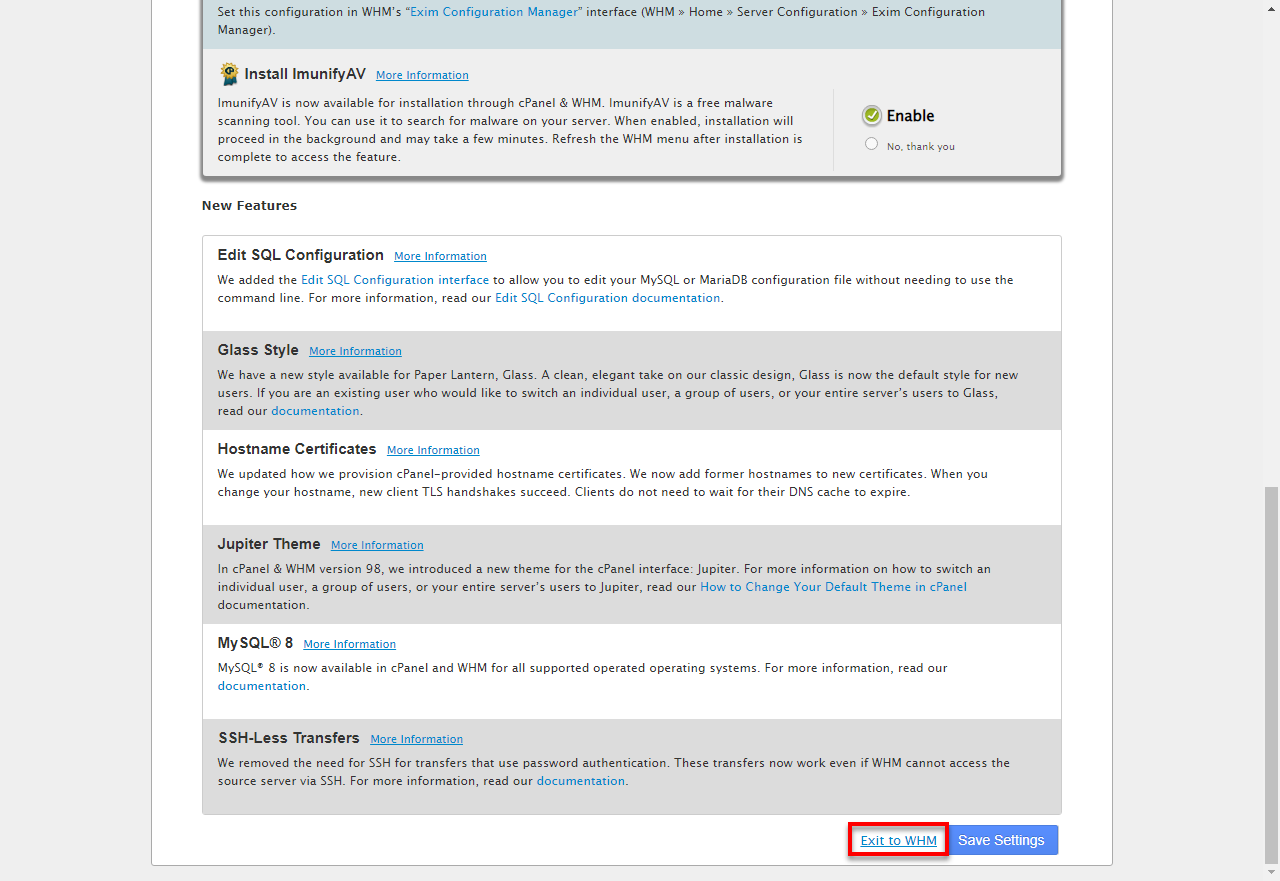Open the Exim Configuration Manager link
The height and width of the screenshot is (881, 1280).
(x=493, y=12)
